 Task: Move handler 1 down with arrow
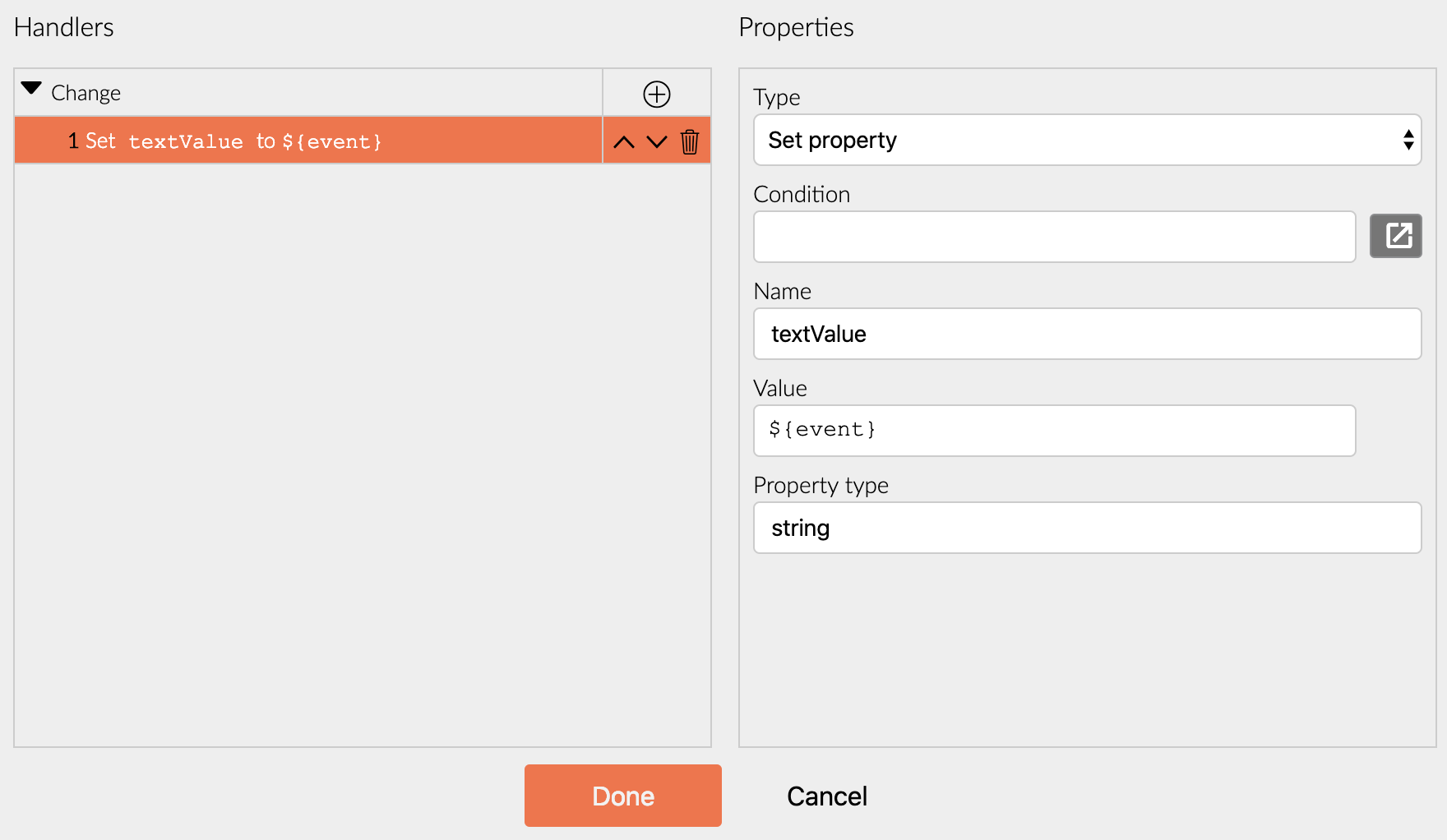coord(657,142)
